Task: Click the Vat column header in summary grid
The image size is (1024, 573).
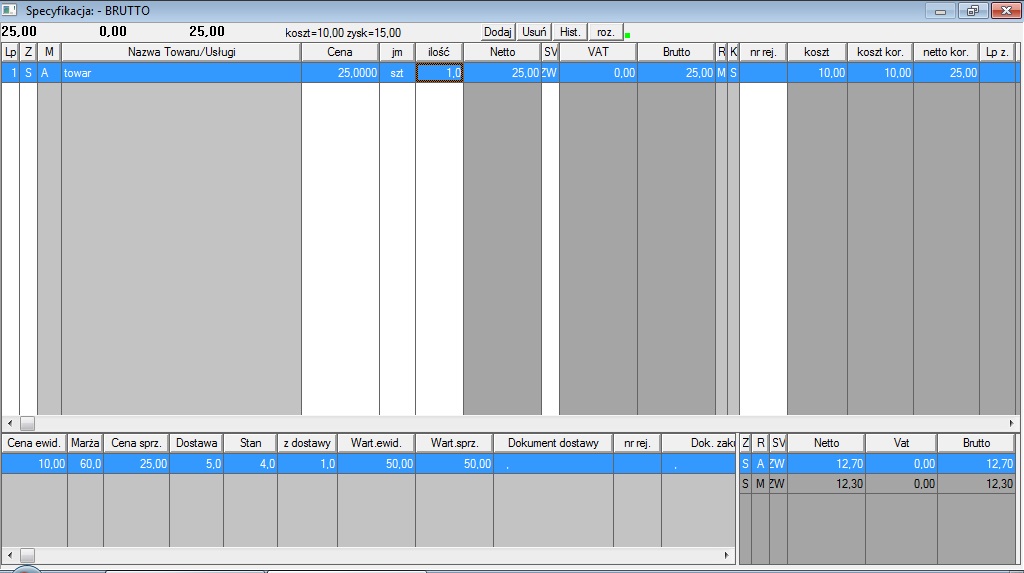Action: [900, 443]
